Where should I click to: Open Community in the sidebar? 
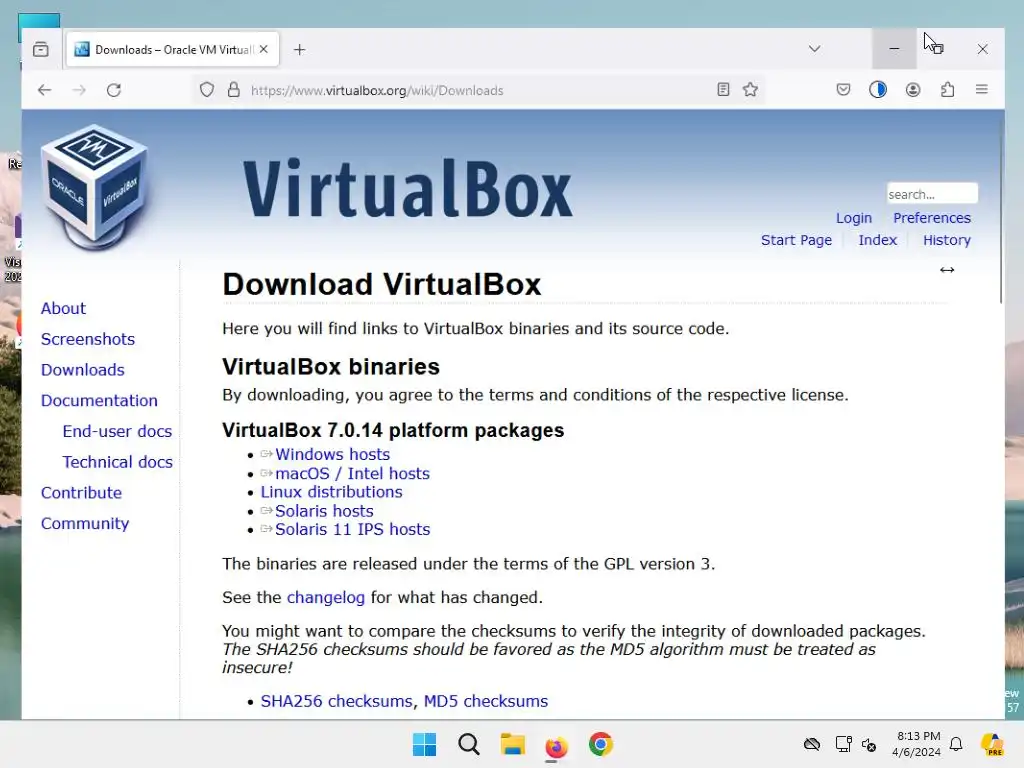tap(85, 523)
